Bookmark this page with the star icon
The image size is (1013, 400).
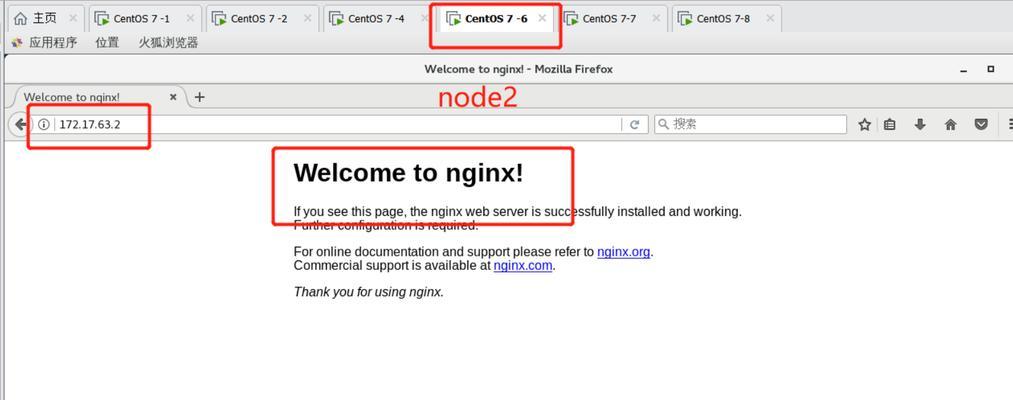pyautogui.click(x=864, y=125)
